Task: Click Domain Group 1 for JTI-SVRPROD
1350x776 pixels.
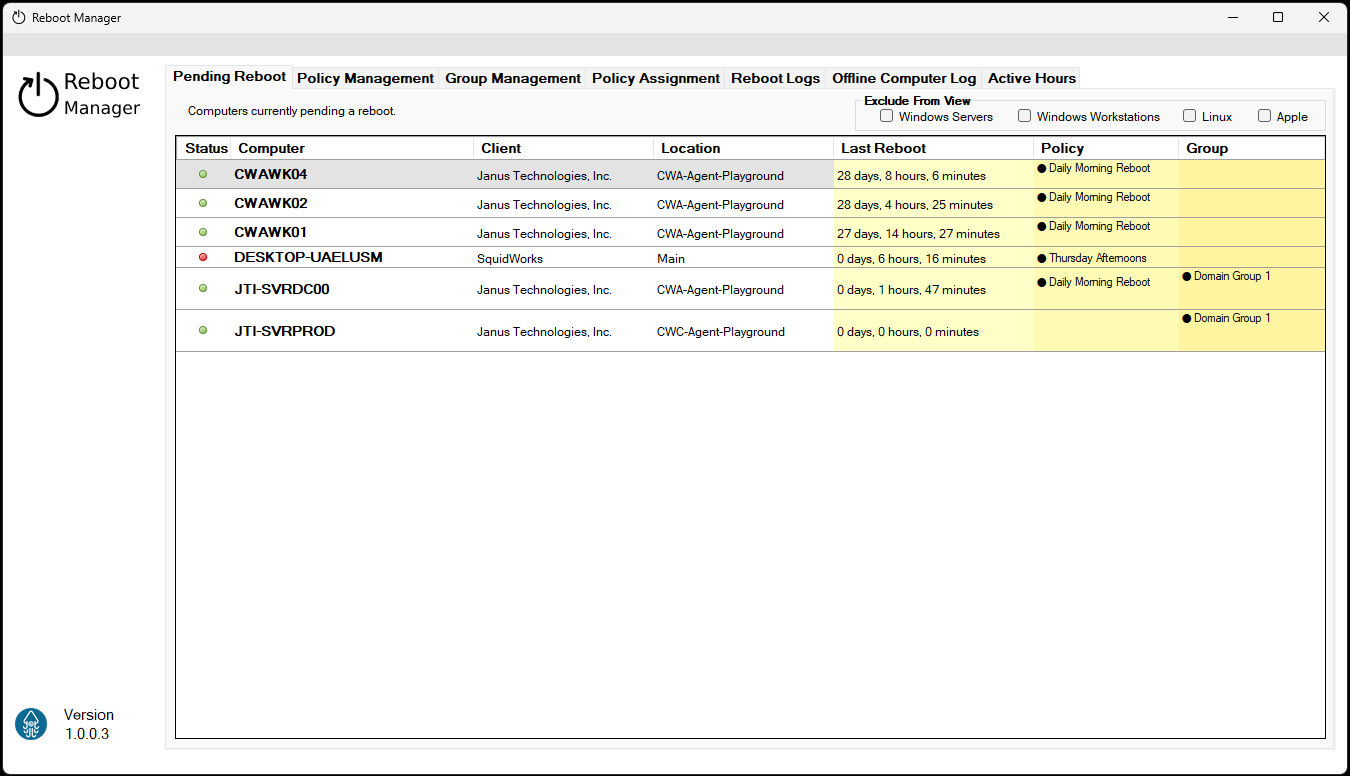Action: 1226,318
